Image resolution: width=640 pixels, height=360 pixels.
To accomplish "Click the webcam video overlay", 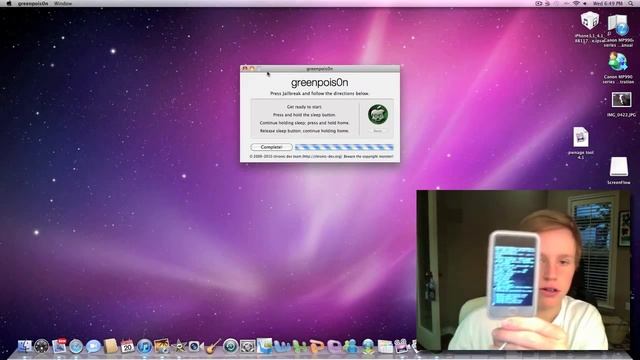I will click(524, 270).
